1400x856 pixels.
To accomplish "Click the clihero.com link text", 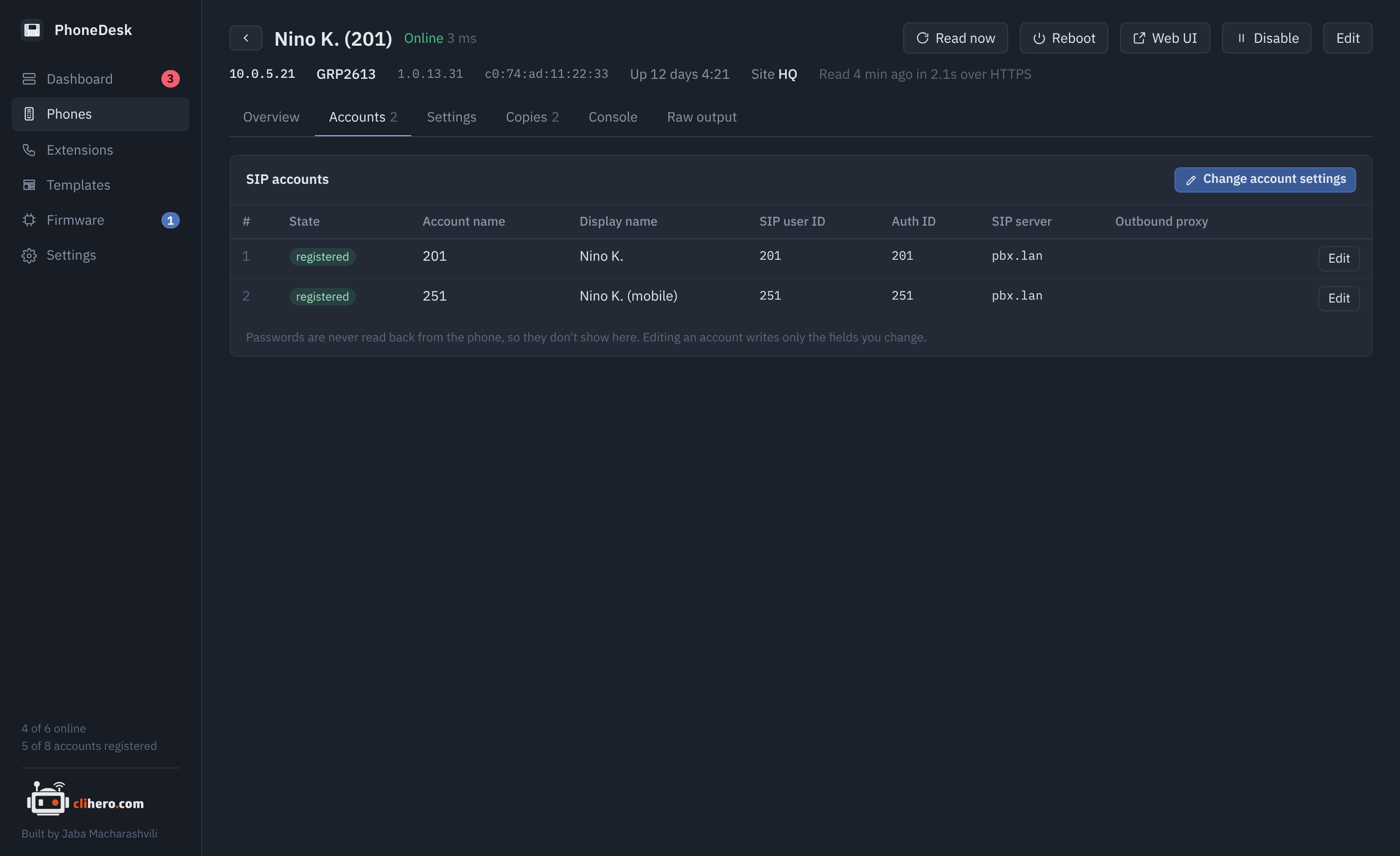I will [108, 803].
